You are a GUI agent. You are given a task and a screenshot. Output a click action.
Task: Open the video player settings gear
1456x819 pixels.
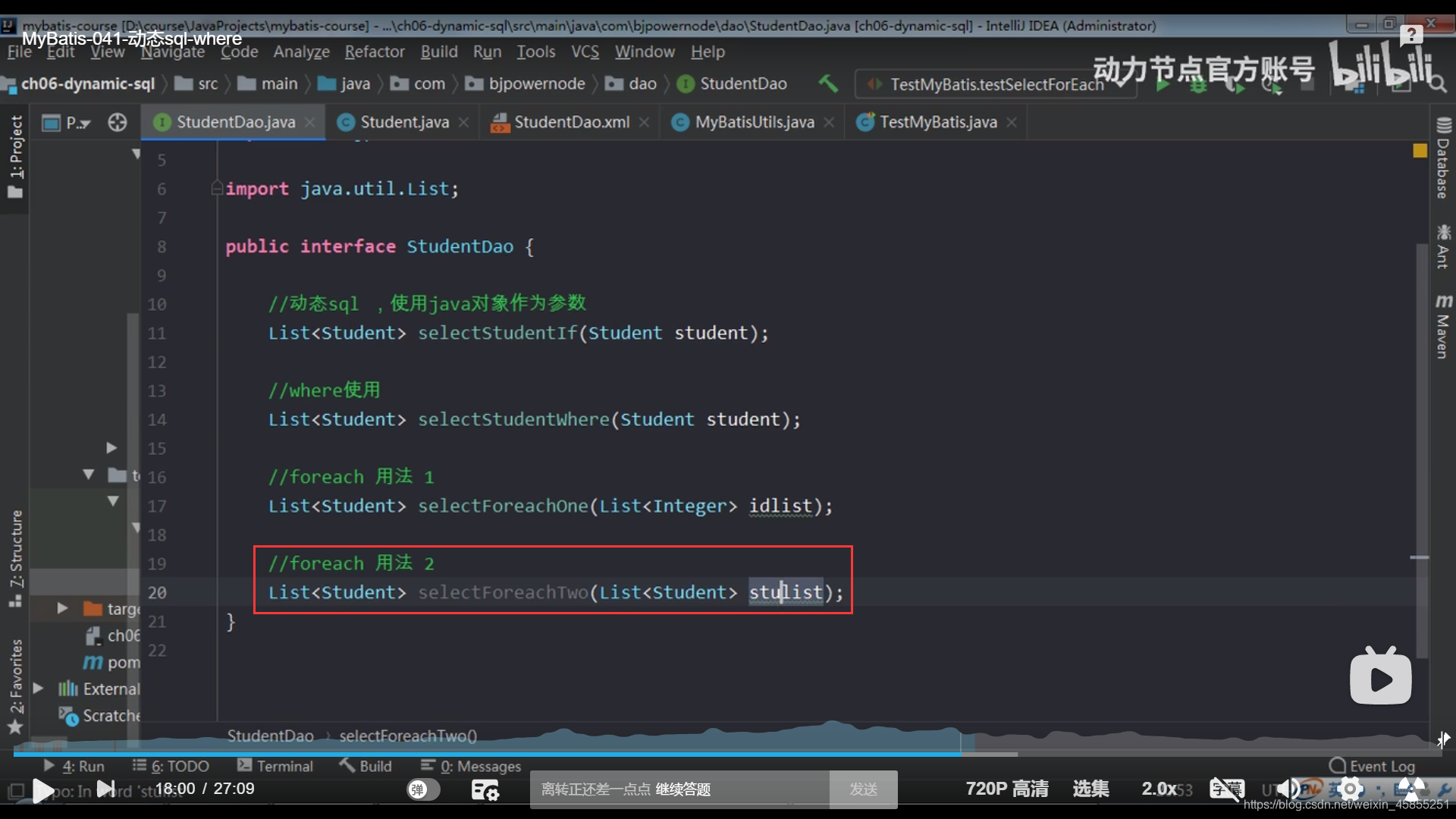coord(1350,789)
